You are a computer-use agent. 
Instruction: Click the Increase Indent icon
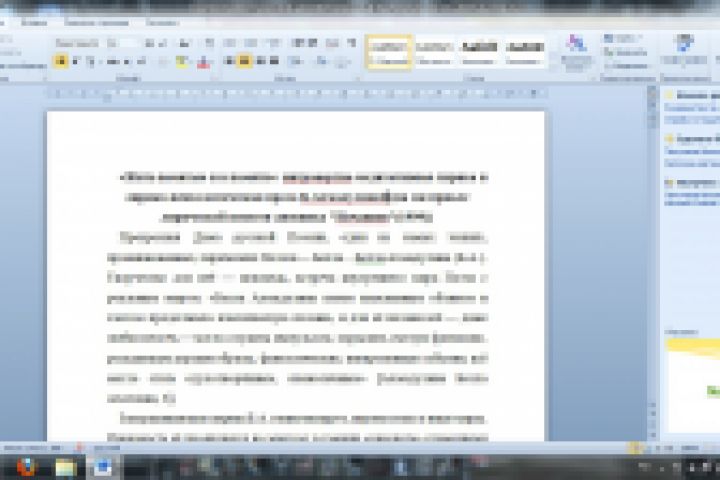[x=313, y=43]
